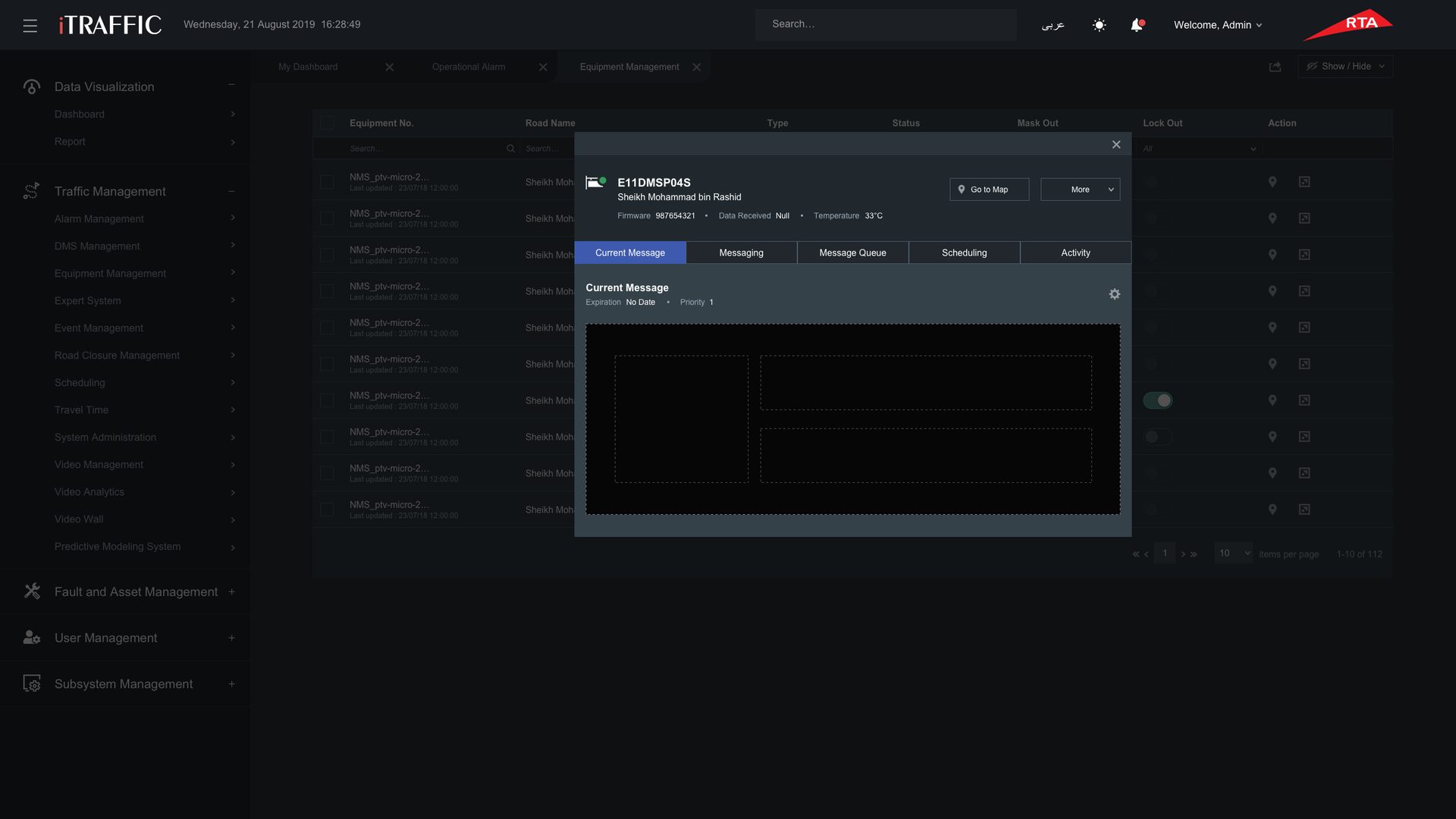This screenshot has width=1456, height=819.
Task: Click the Go to Map button
Action: pos(989,190)
